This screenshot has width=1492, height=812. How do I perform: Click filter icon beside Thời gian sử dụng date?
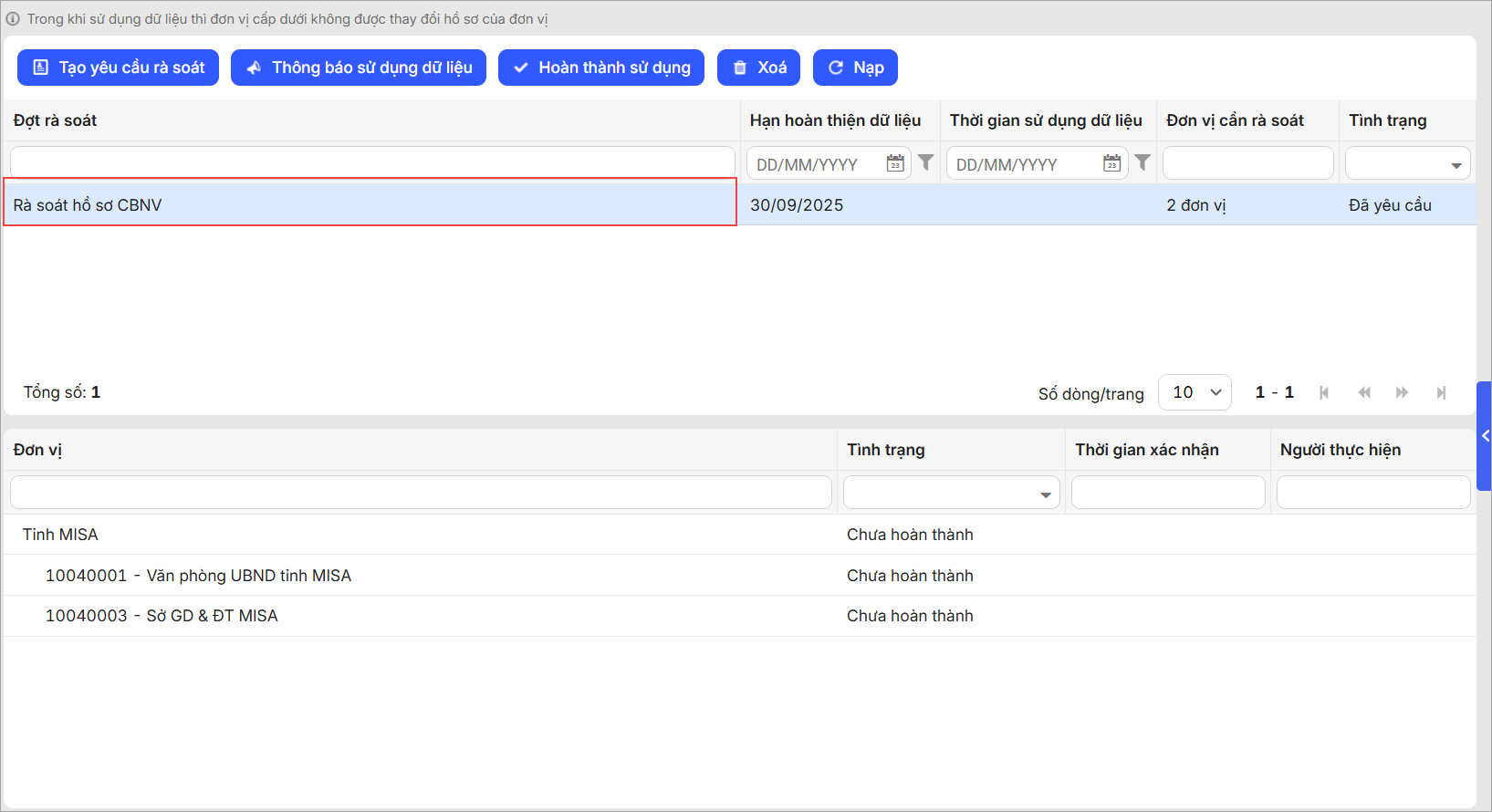(x=1142, y=162)
